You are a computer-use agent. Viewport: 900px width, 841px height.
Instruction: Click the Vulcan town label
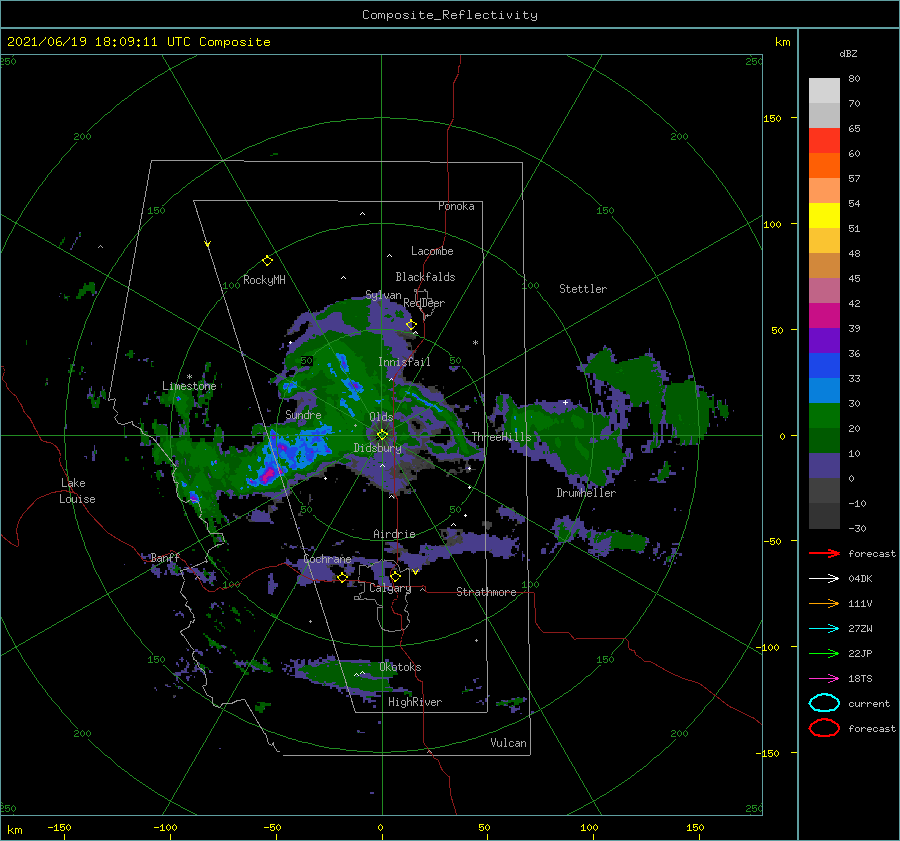[509, 743]
